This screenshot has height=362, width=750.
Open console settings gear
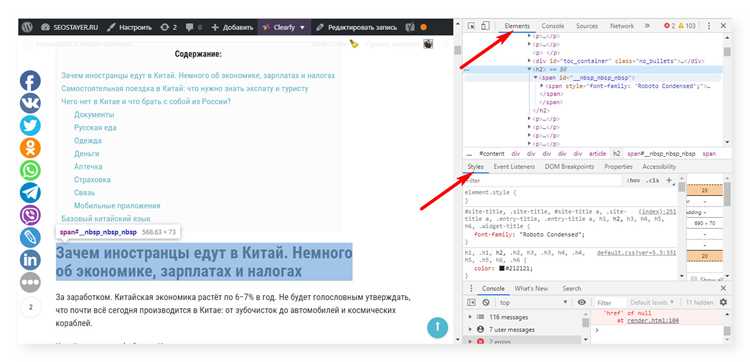coord(723,302)
